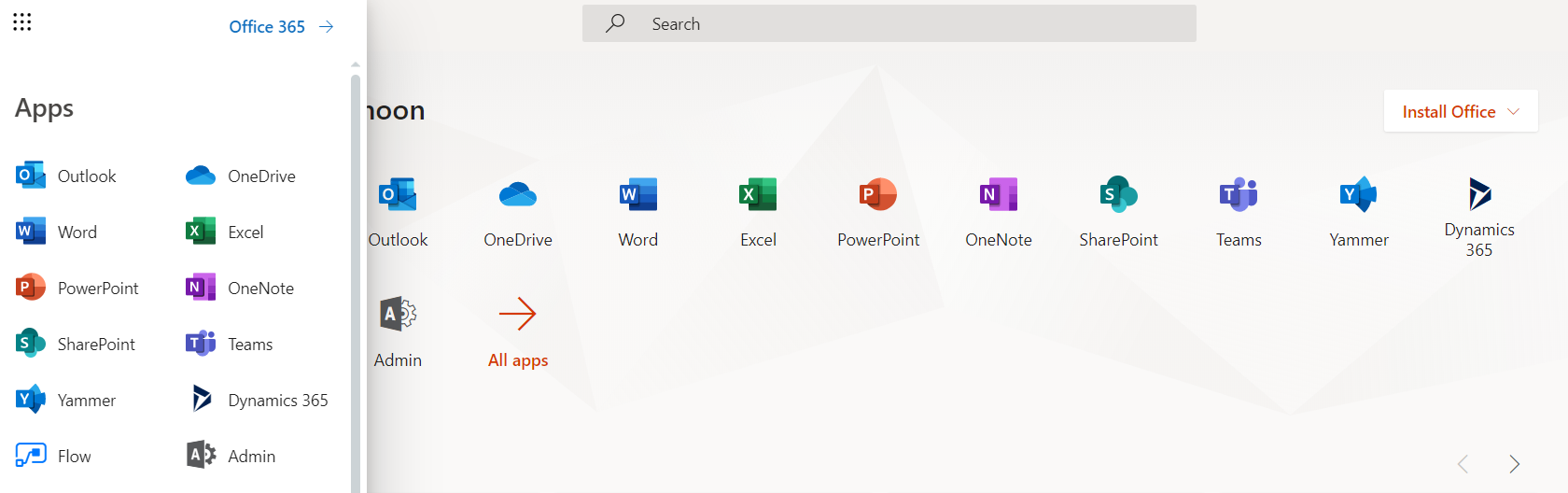This screenshot has height=493, width=1568.
Task: Click the Excel tile on the home page
Action: click(758, 212)
